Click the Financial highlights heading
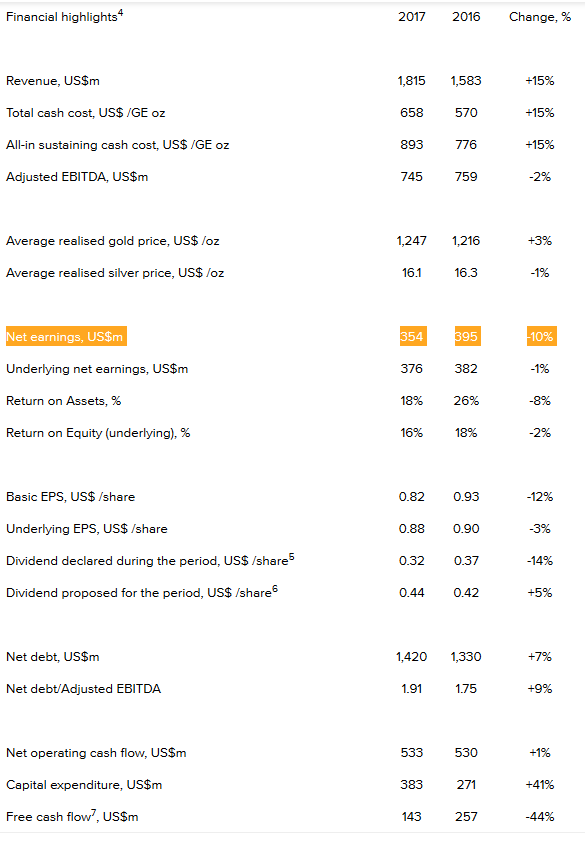This screenshot has width=585, height=841. 64,17
